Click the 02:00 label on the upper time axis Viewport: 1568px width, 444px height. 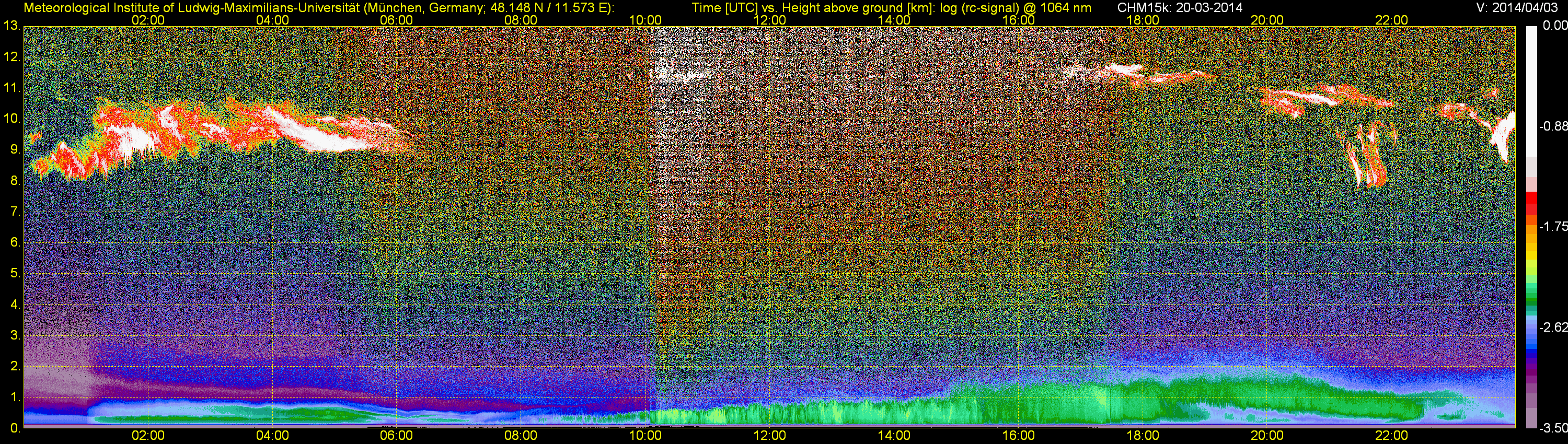click(148, 20)
